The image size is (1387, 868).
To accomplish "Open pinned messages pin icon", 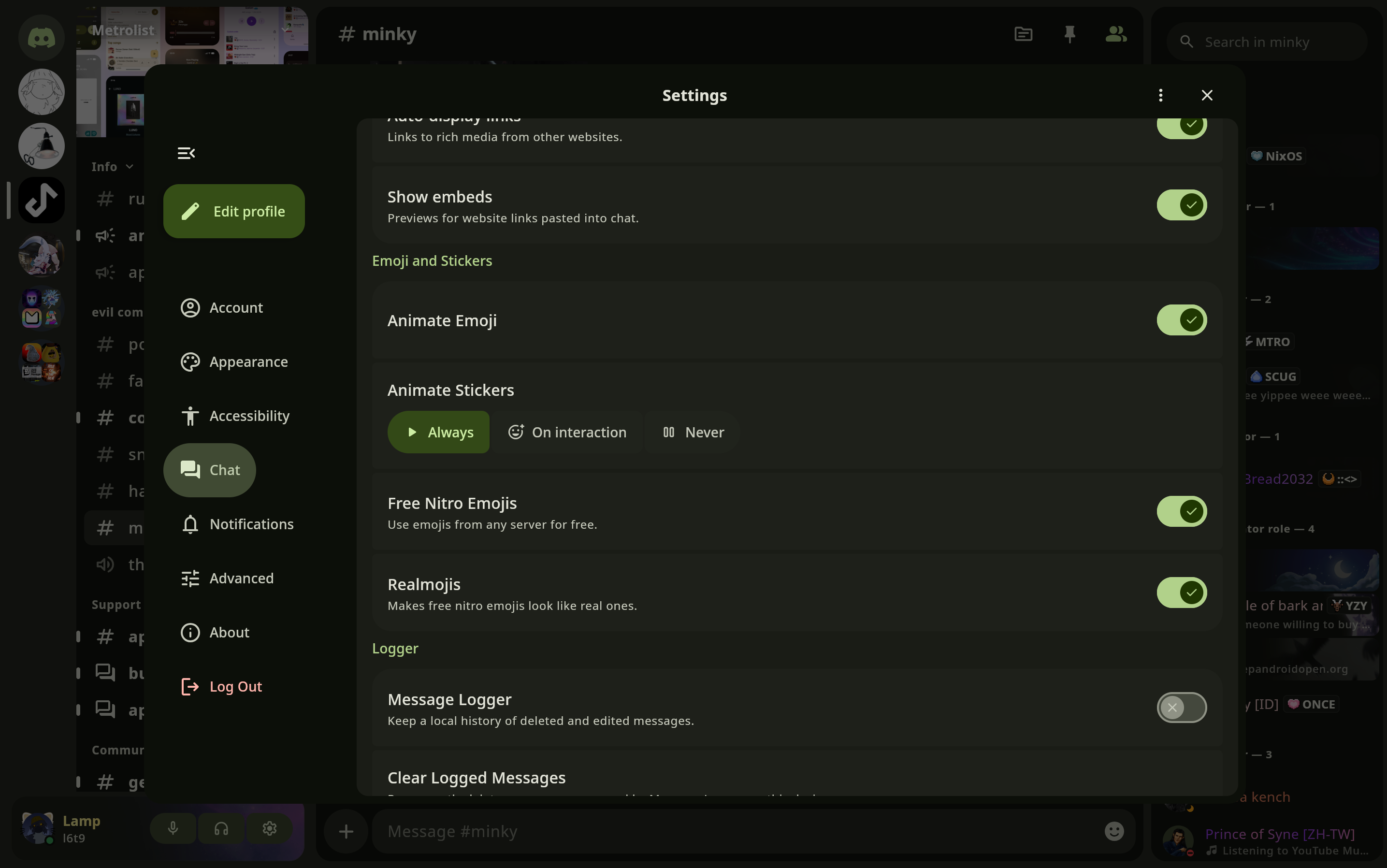I will click(x=1069, y=34).
